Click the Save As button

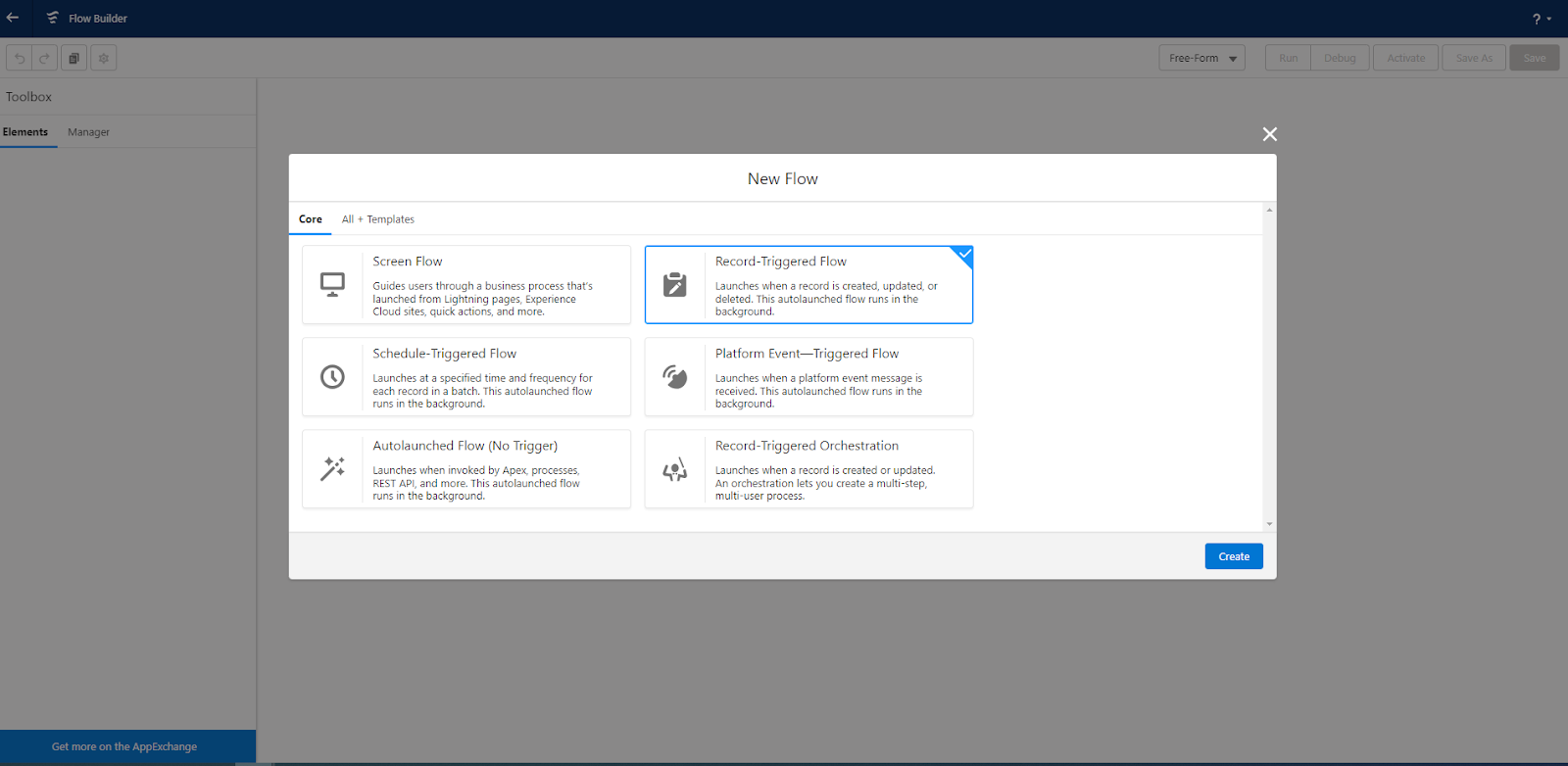click(1474, 58)
